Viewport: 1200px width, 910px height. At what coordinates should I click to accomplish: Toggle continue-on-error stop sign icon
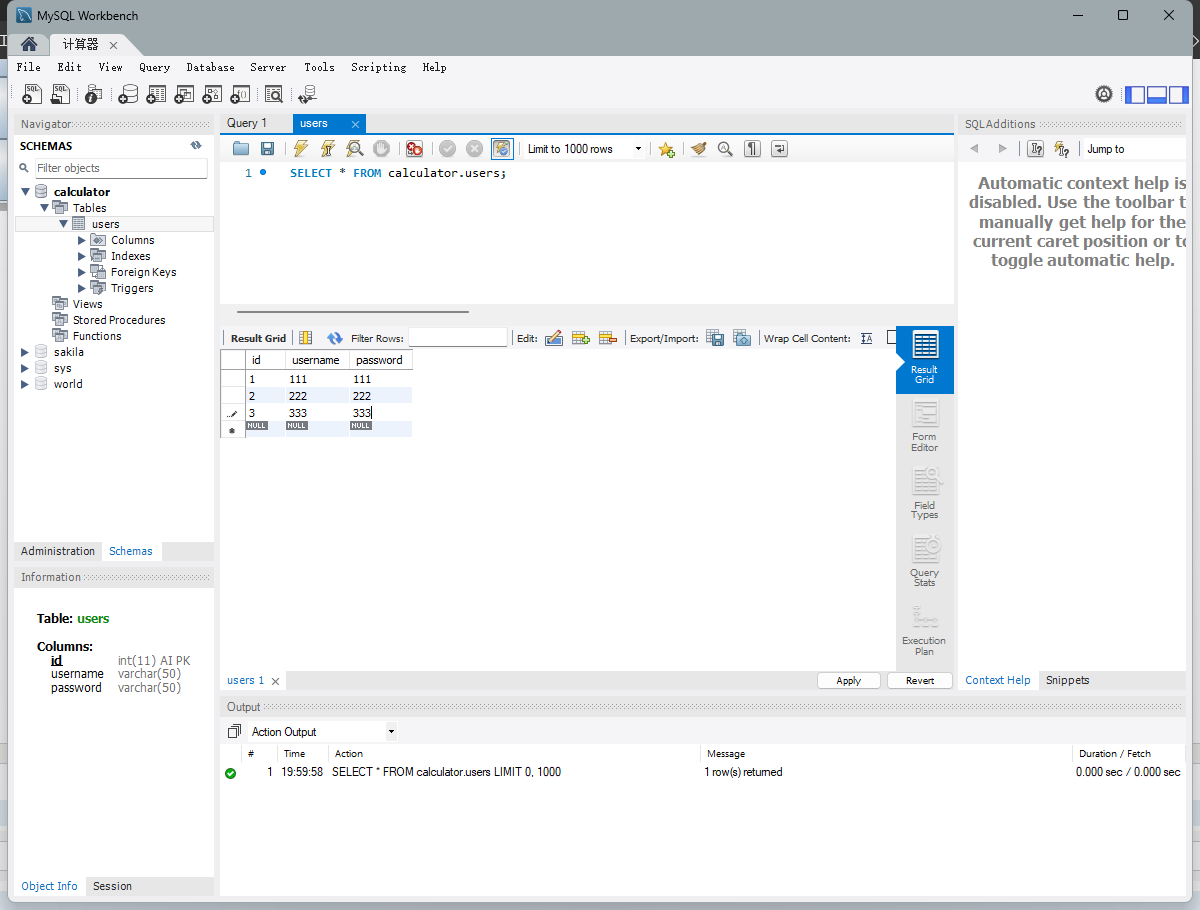click(x=414, y=149)
